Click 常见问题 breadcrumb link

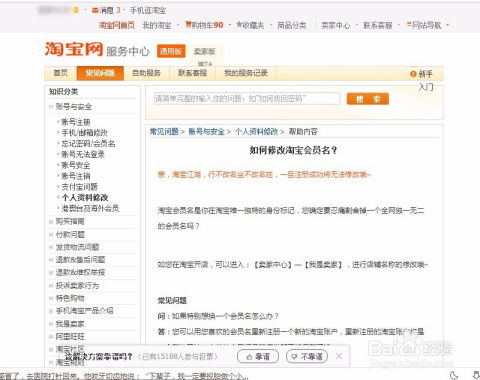(164, 132)
